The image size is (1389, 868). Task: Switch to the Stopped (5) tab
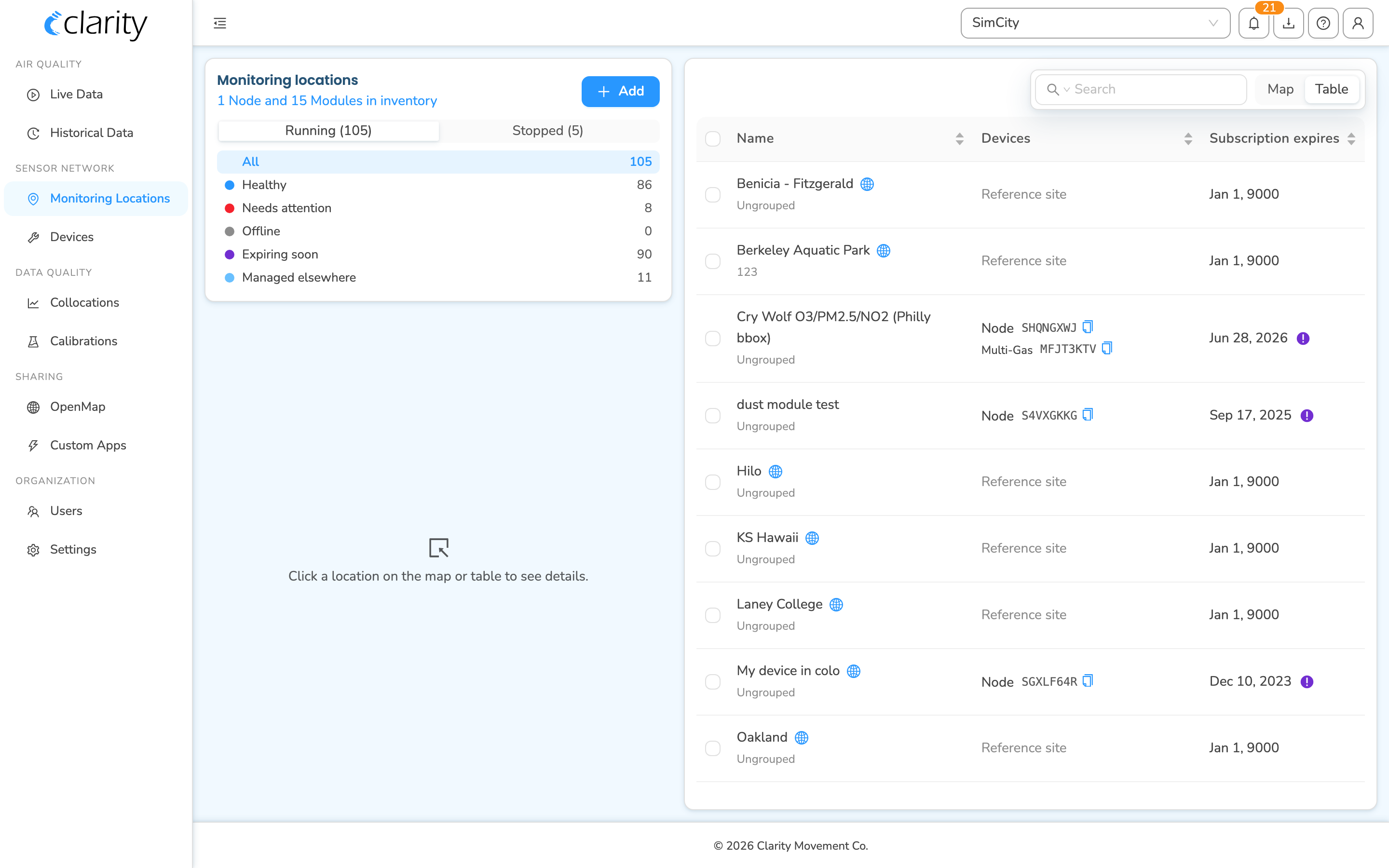(x=547, y=131)
